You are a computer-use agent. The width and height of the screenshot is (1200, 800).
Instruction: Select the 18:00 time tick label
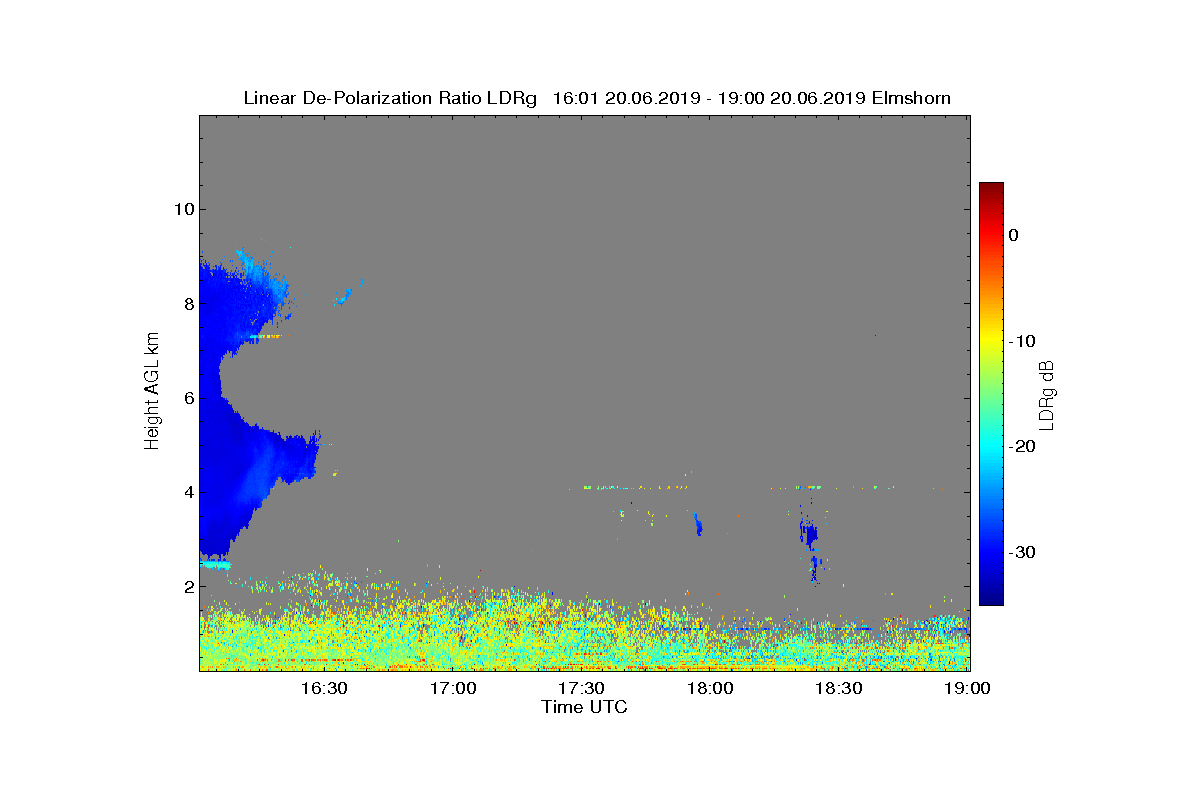point(710,688)
